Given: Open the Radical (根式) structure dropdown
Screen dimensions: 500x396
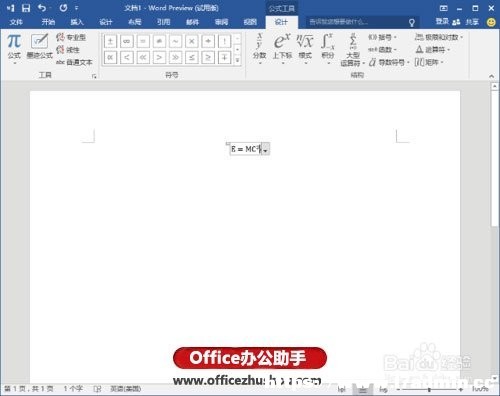Looking at the screenshot, I should click(x=305, y=48).
